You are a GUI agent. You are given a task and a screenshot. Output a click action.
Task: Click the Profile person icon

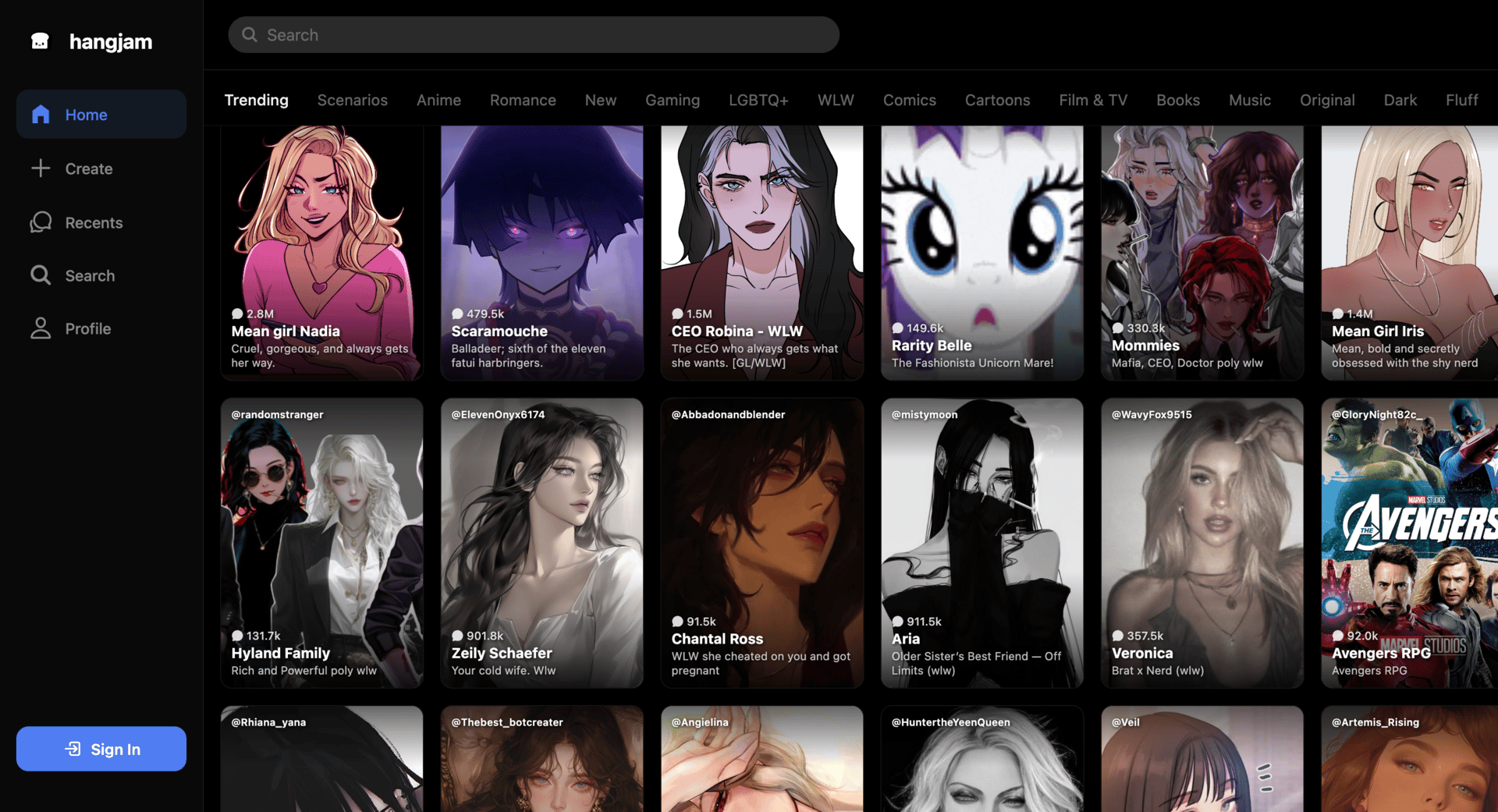pyautogui.click(x=41, y=328)
